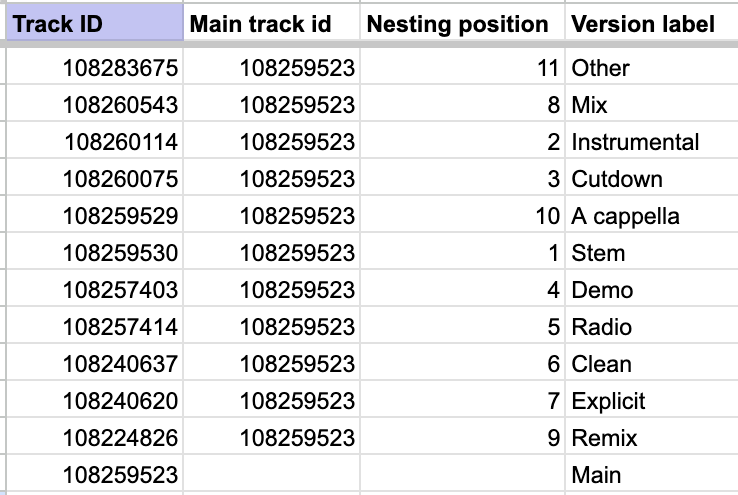
Task: Select track ID cell 108260543
Action: point(95,103)
